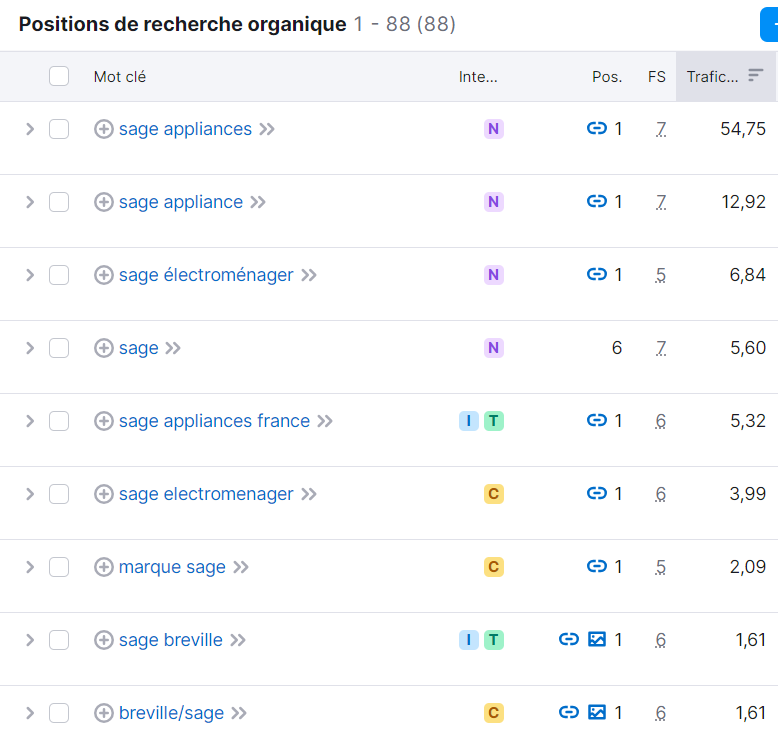The image size is (778, 737).
Task: Check the sage row checkbox
Action: [59, 348]
